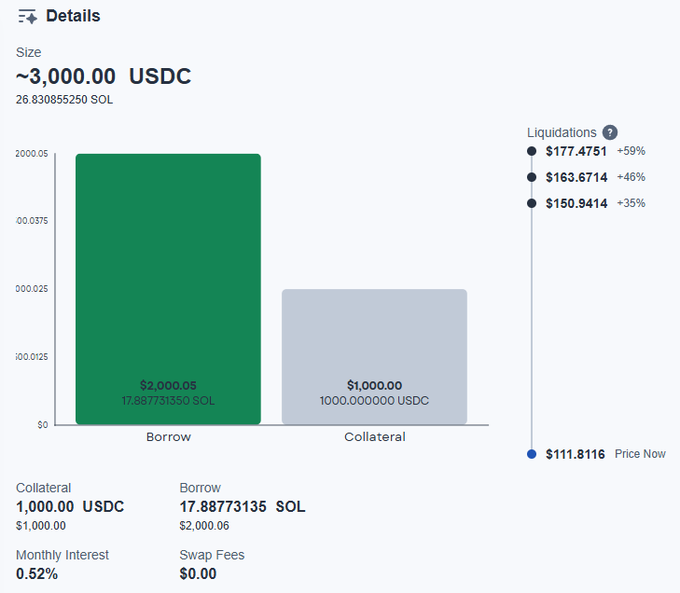
Task: Click the Swap Fees label
Action: tap(212, 555)
